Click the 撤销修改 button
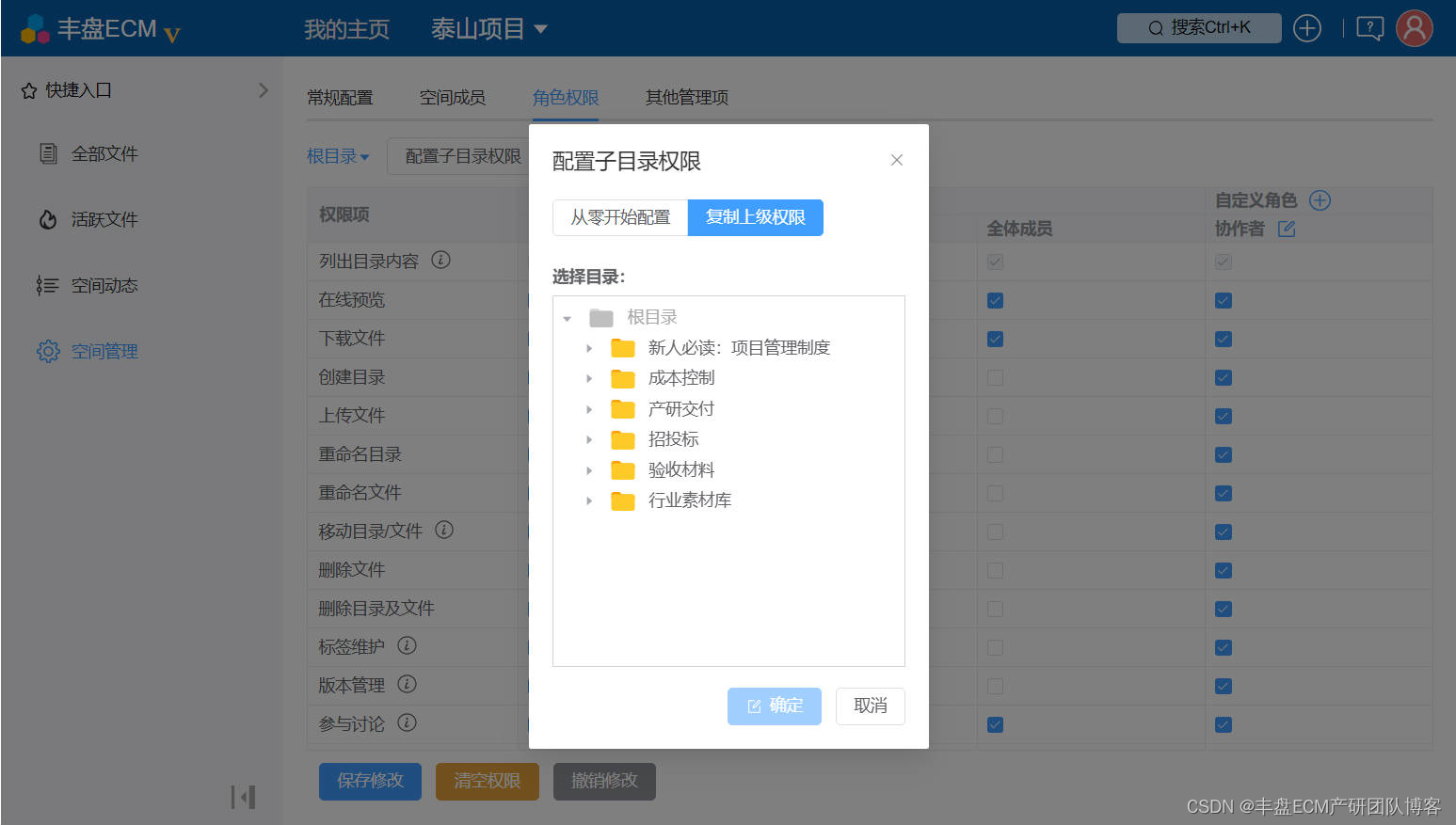This screenshot has height=825, width=1456. click(604, 781)
